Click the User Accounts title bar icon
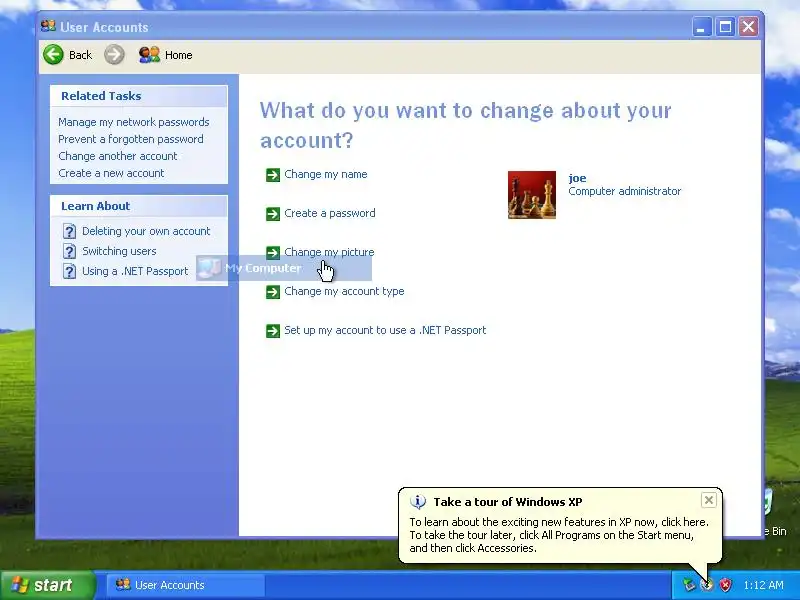This screenshot has width=800, height=600. pos(48,26)
